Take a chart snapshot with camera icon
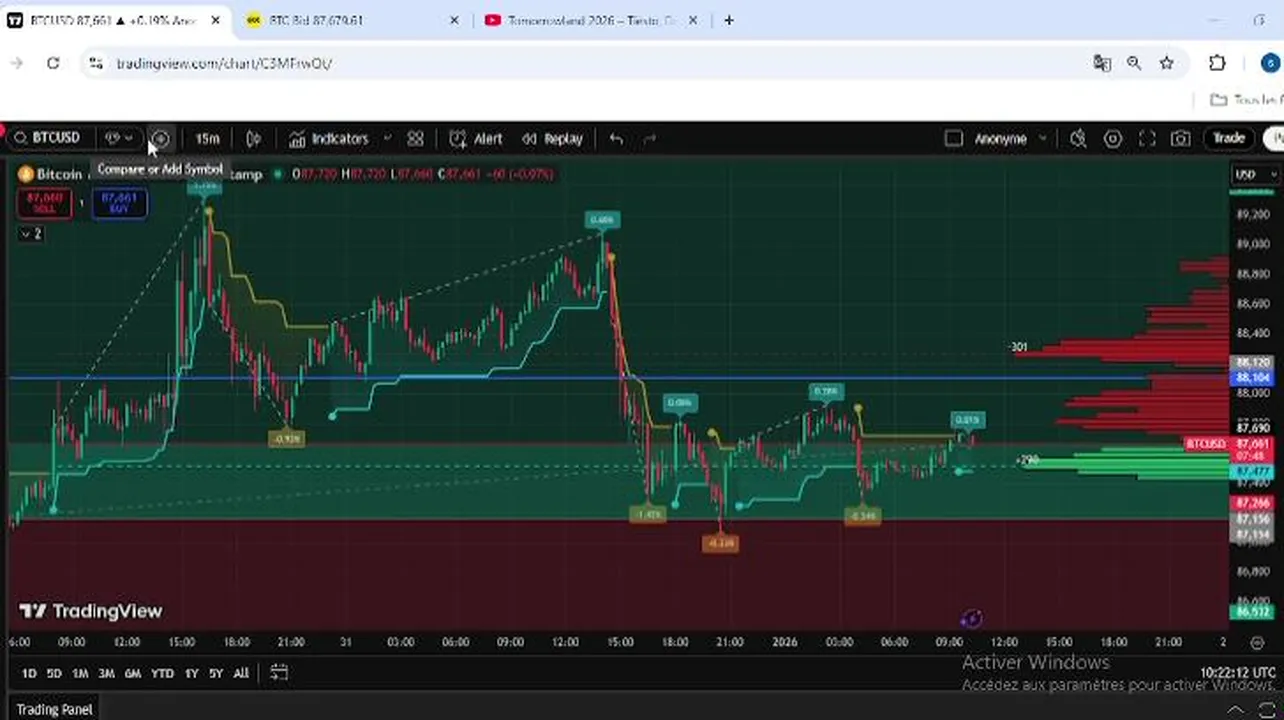This screenshot has width=1284, height=720. (1181, 139)
